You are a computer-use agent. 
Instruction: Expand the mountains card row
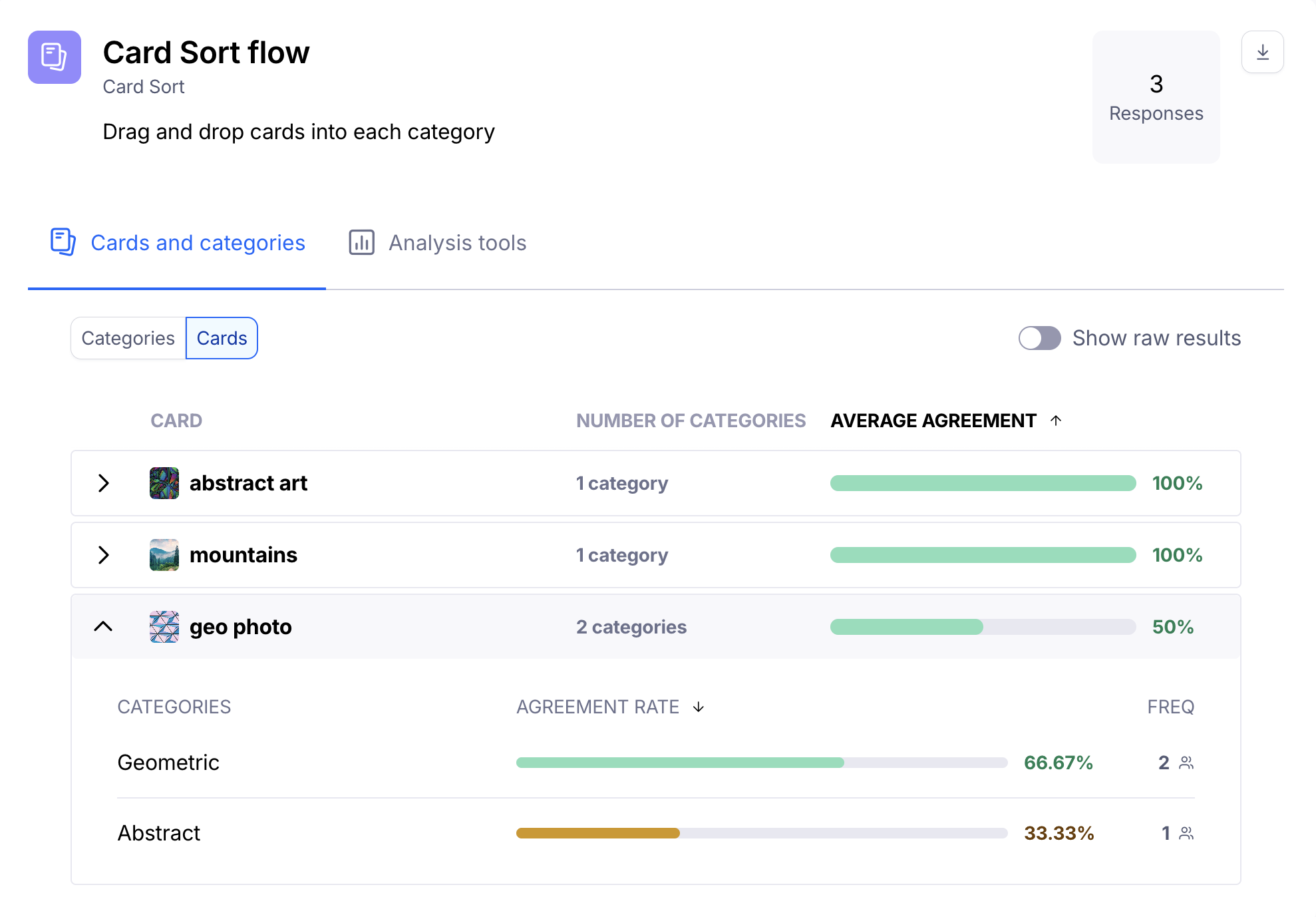coord(104,555)
